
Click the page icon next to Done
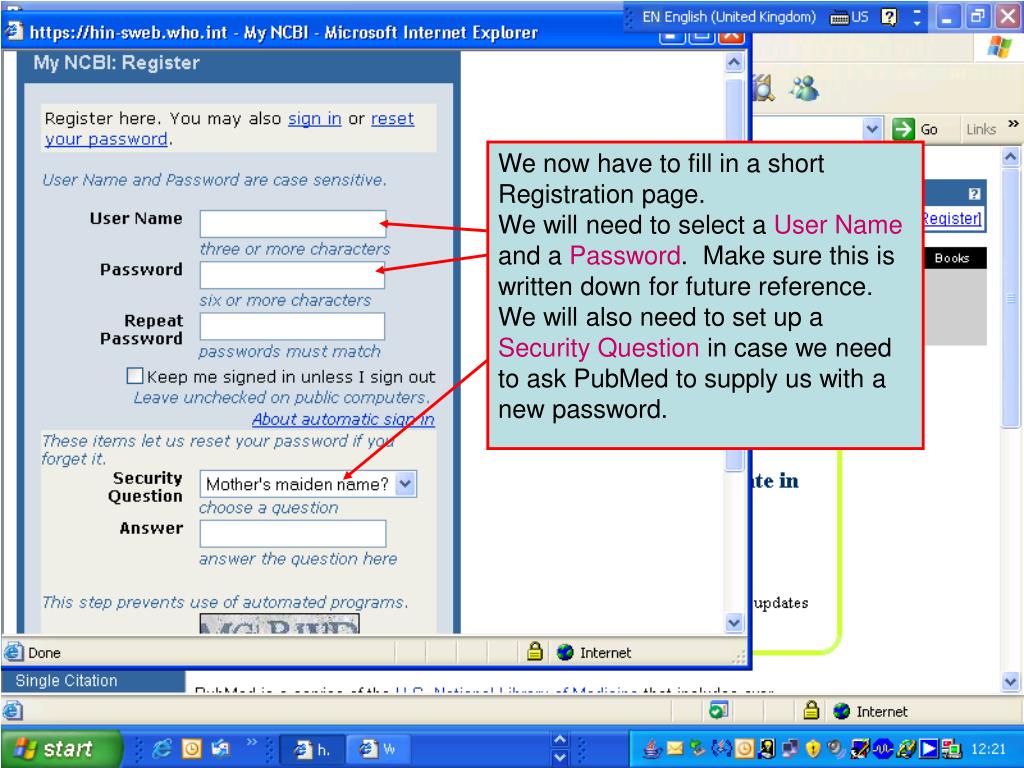(13, 652)
